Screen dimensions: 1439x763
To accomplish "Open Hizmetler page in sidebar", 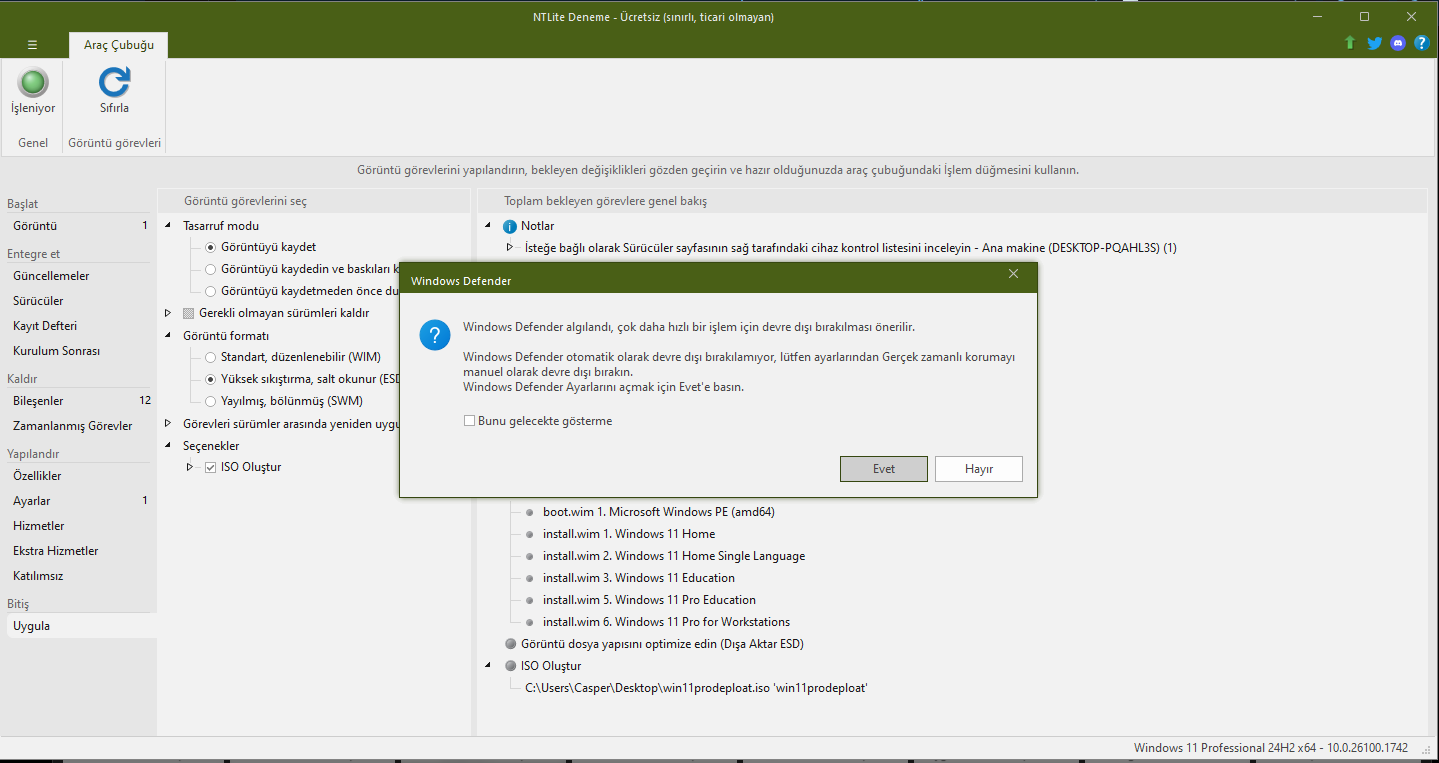I will click(x=79, y=526).
